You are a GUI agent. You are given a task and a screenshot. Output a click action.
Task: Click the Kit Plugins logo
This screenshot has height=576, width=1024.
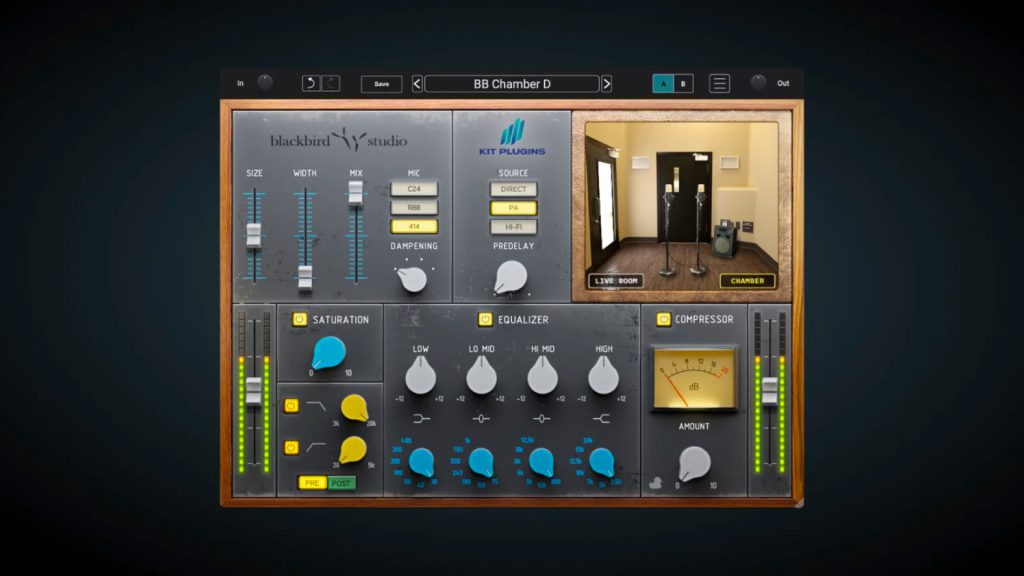click(x=513, y=137)
